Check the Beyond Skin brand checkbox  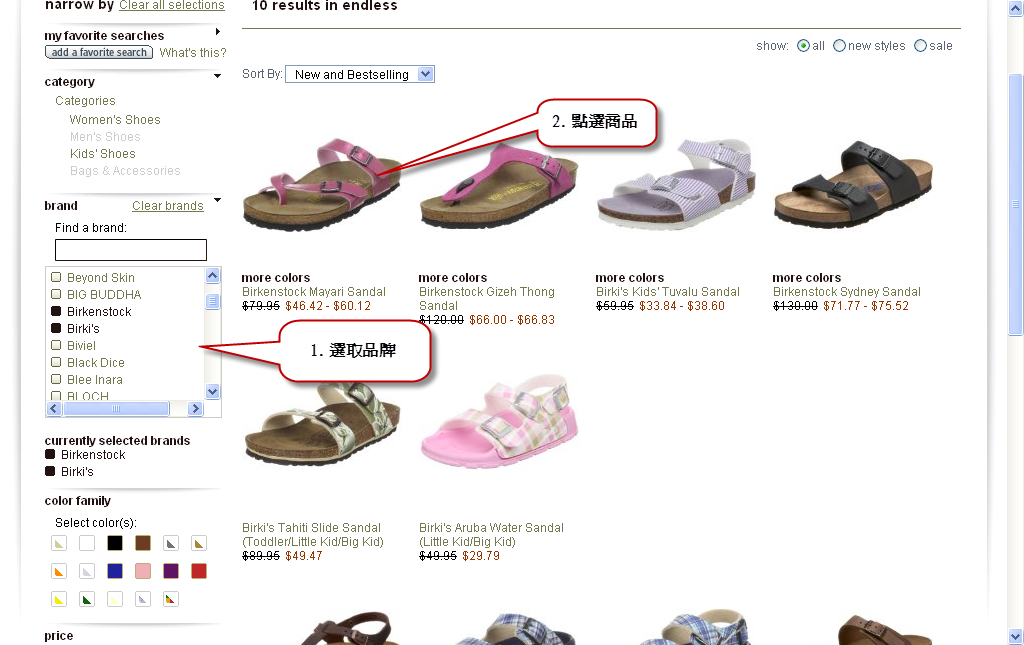click(x=56, y=277)
